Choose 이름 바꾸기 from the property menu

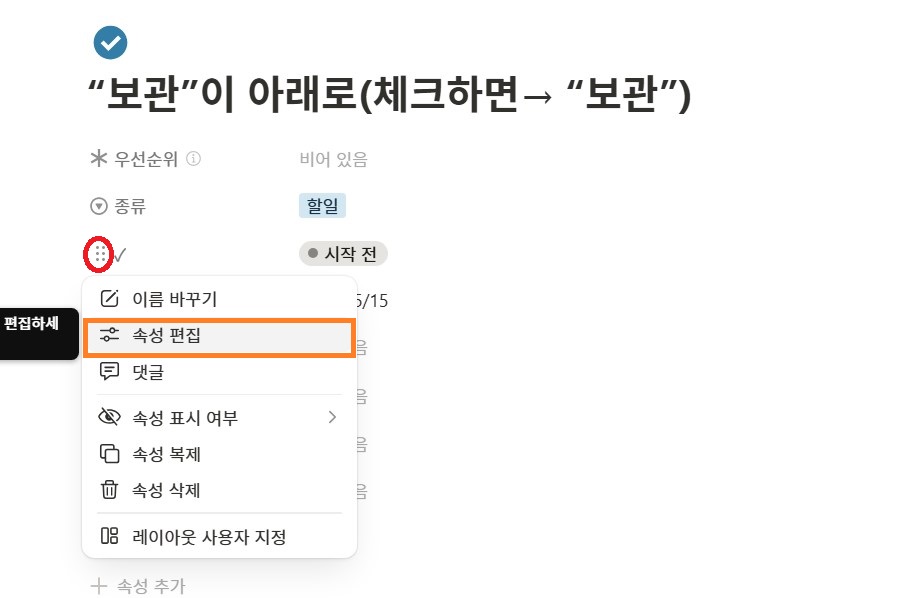point(174,298)
